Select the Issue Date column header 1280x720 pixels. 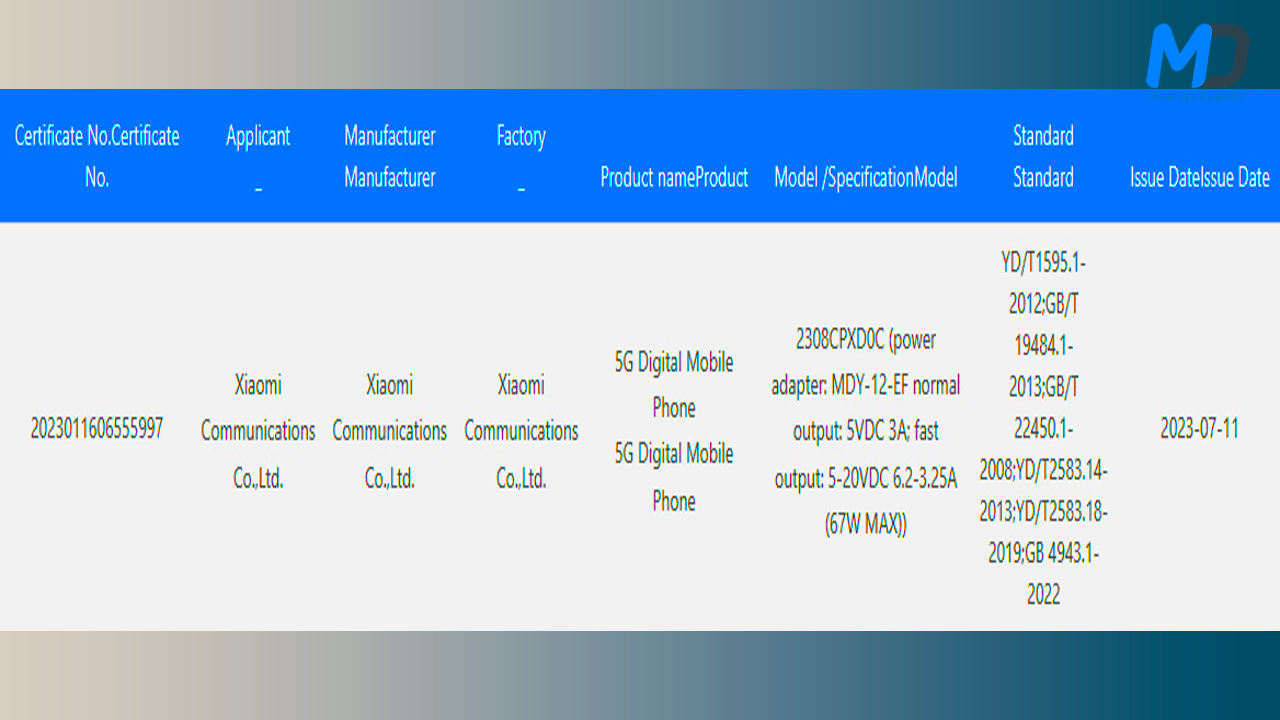point(1199,178)
